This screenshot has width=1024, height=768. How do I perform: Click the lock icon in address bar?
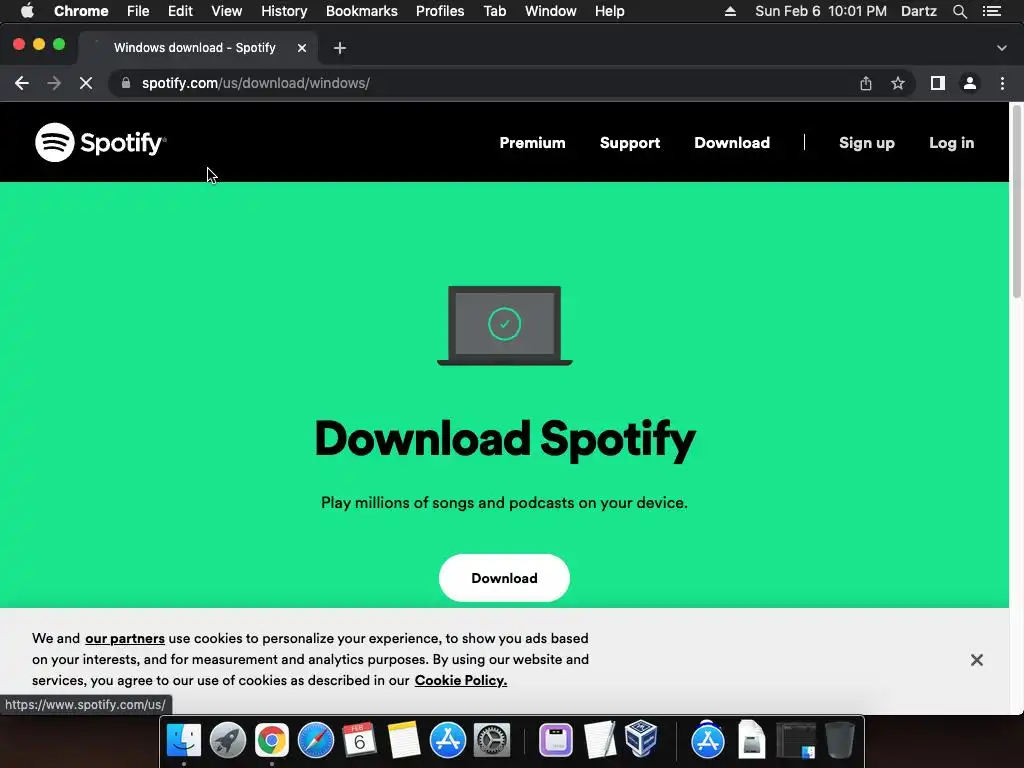pos(126,83)
